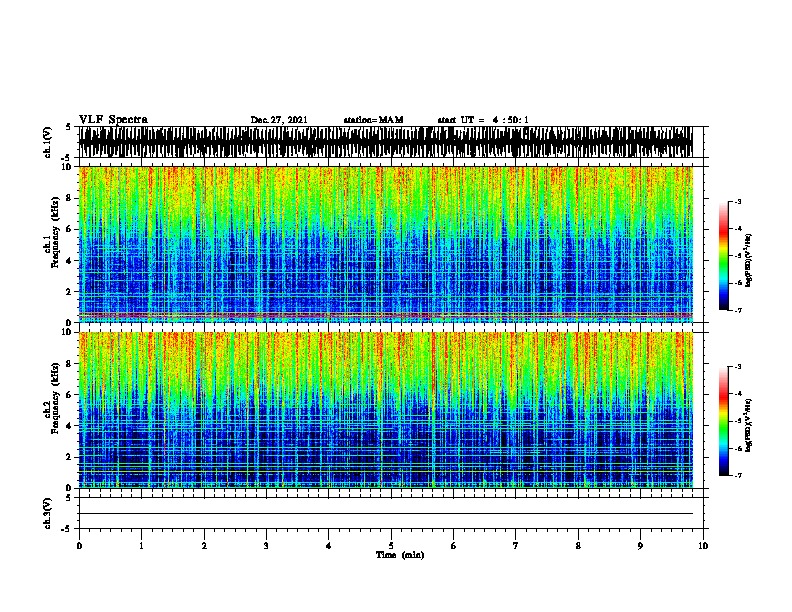
Task: Click time axis tick label '8'
Action: click(x=578, y=546)
